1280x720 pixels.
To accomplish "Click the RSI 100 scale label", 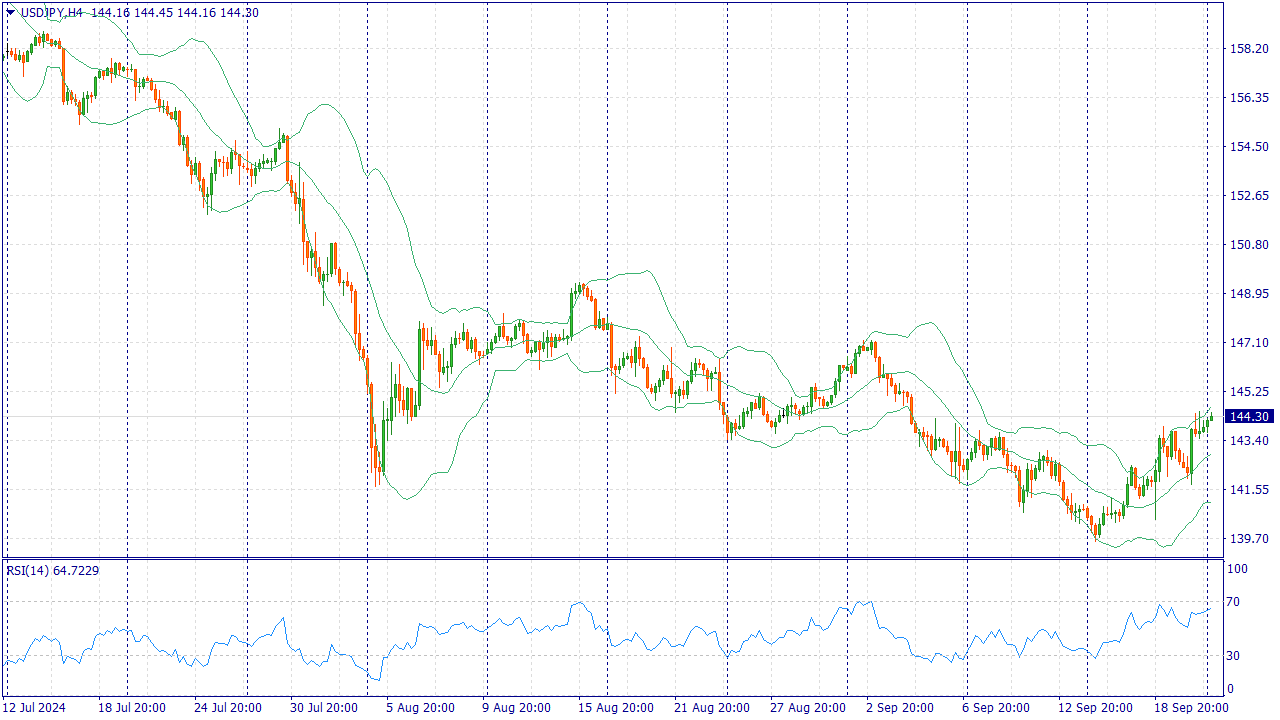I will pyautogui.click(x=1237, y=569).
